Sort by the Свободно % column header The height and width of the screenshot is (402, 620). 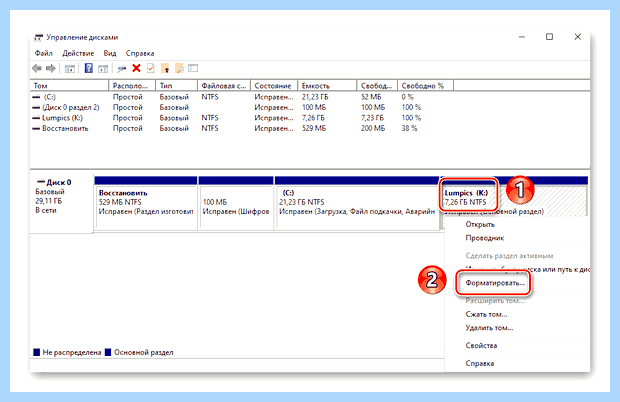(x=425, y=86)
